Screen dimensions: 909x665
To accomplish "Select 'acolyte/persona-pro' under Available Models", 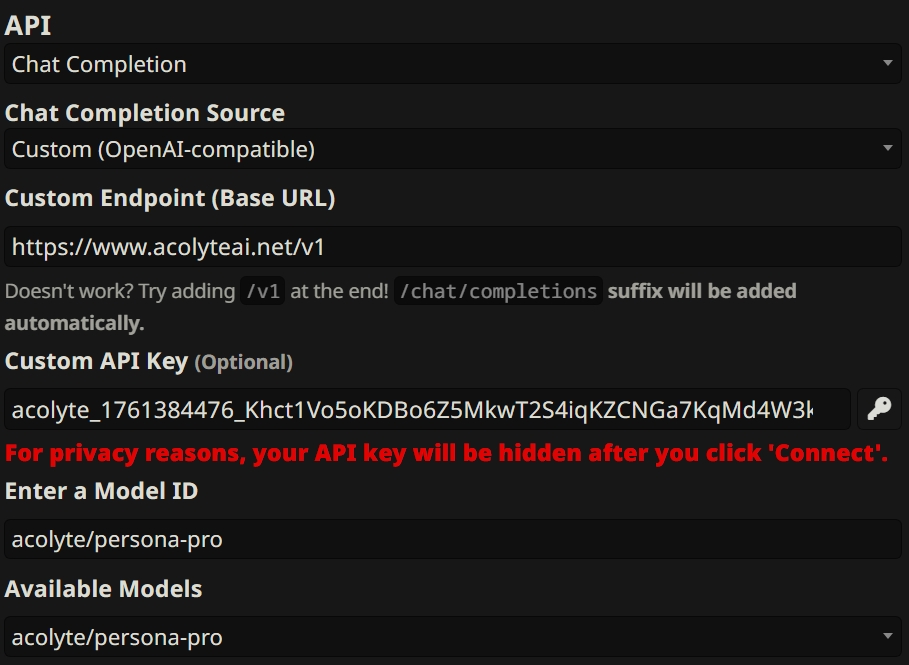I will pyautogui.click(x=450, y=636).
